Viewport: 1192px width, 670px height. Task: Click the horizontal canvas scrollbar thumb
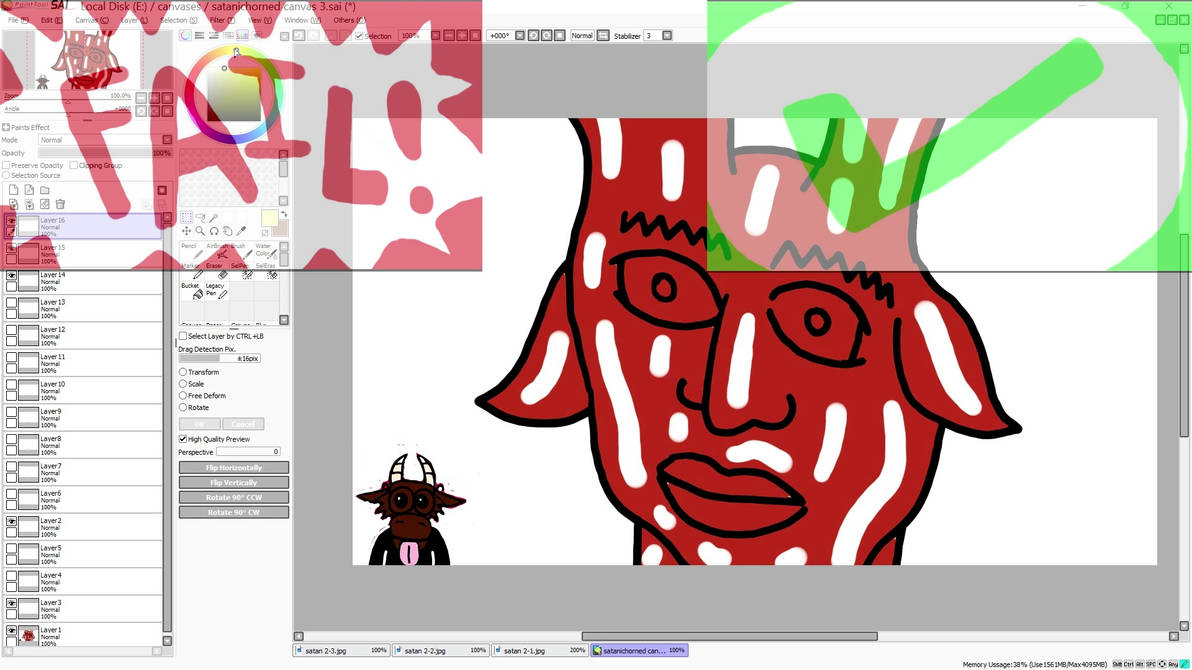click(730, 637)
